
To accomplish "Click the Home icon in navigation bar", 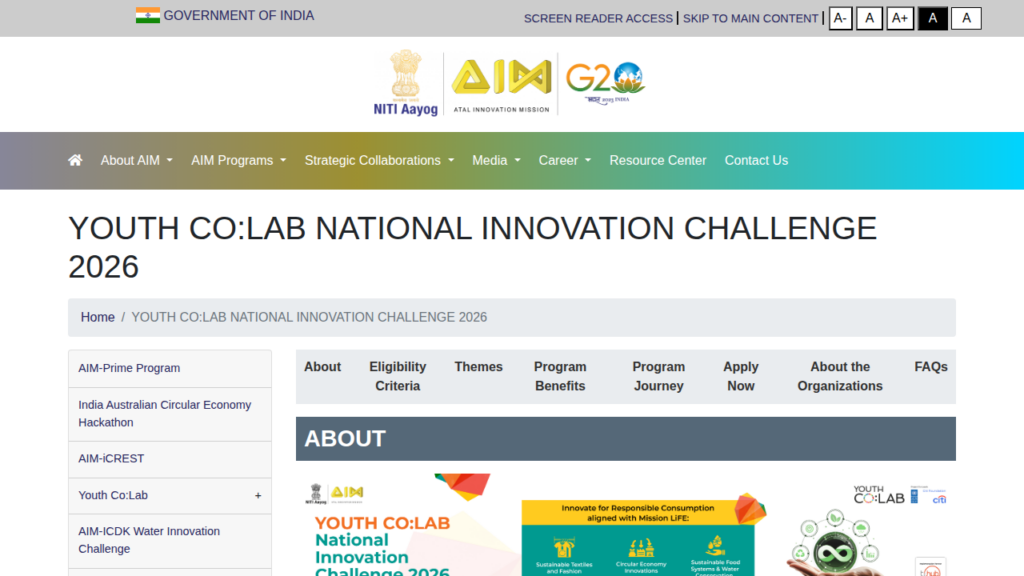I will click(75, 160).
